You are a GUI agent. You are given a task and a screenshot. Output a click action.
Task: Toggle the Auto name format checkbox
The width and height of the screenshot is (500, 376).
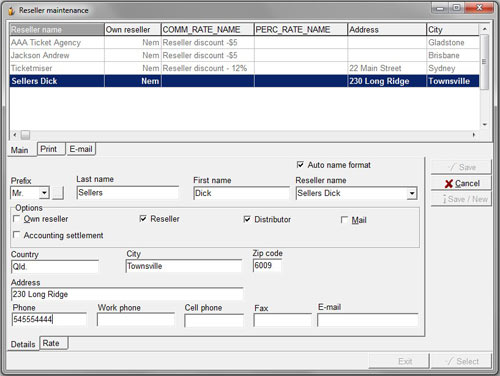pos(300,165)
